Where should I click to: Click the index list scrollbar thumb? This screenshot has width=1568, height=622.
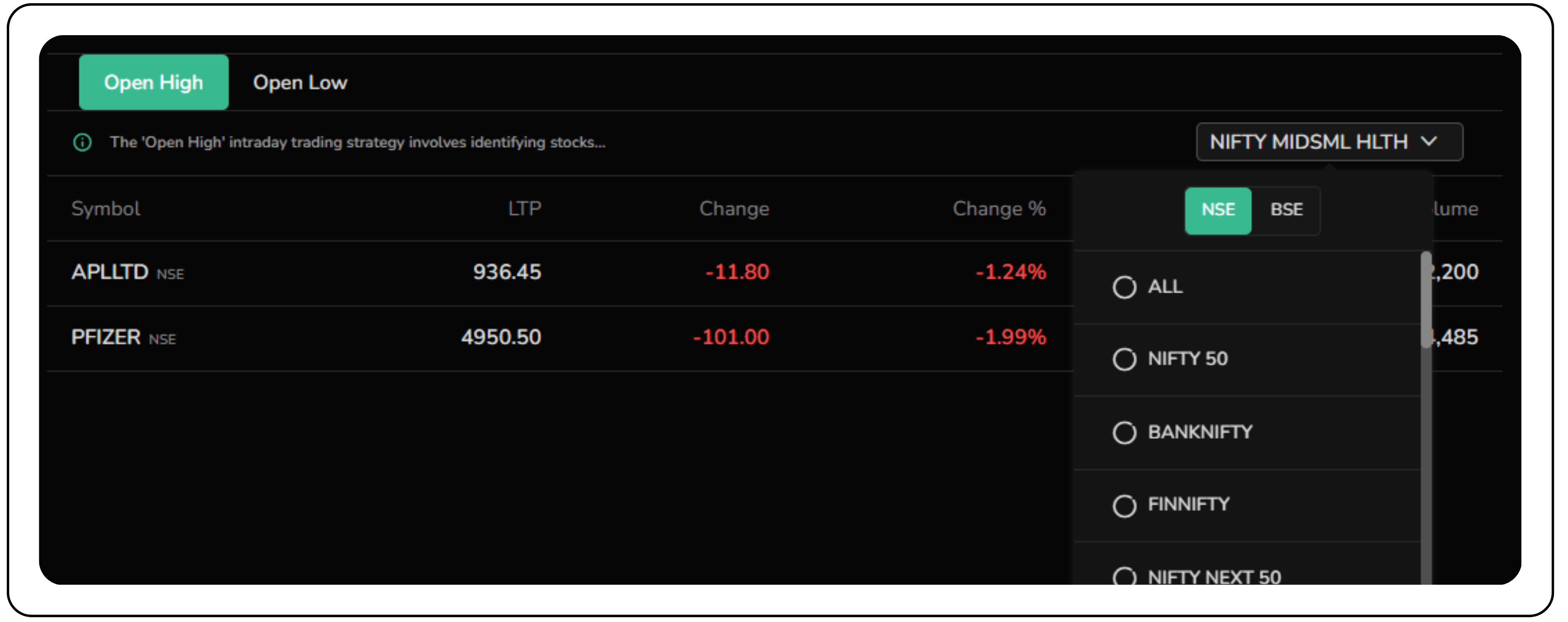pyautogui.click(x=1426, y=299)
